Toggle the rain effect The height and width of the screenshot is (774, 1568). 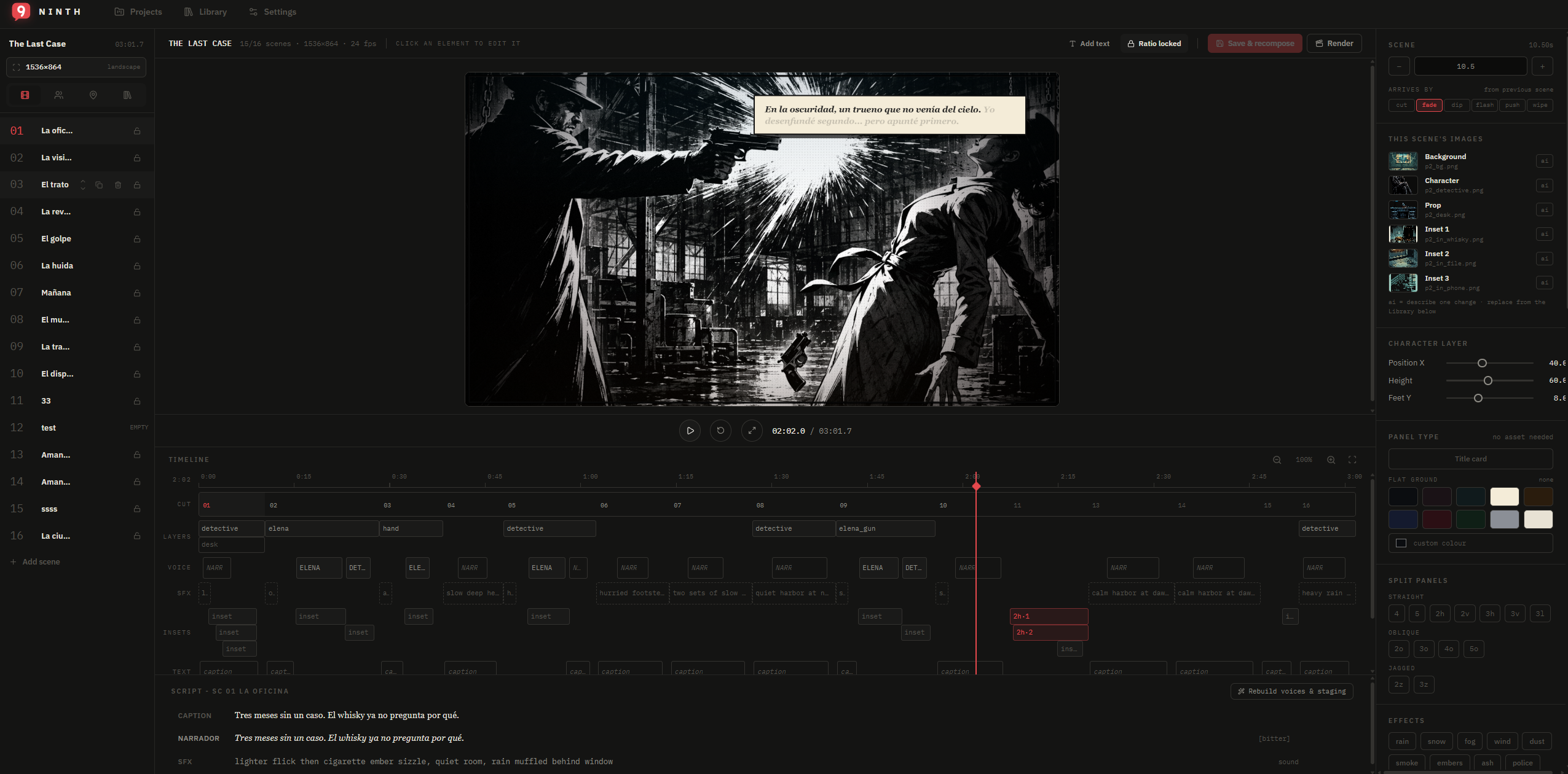1402,741
